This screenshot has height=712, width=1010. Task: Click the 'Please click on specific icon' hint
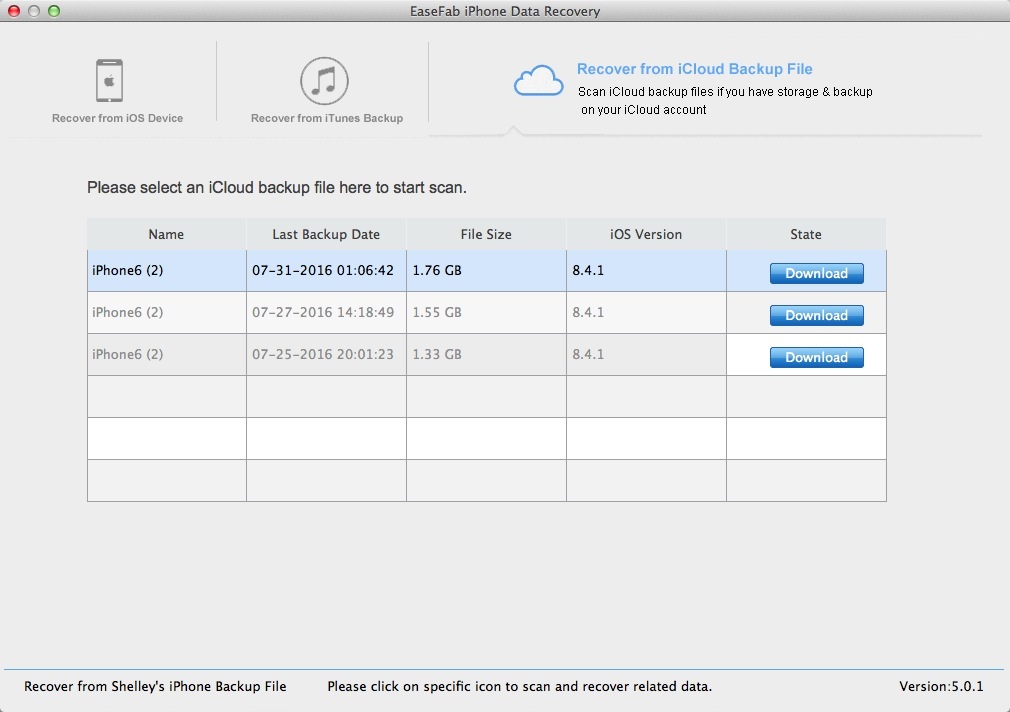tap(519, 686)
